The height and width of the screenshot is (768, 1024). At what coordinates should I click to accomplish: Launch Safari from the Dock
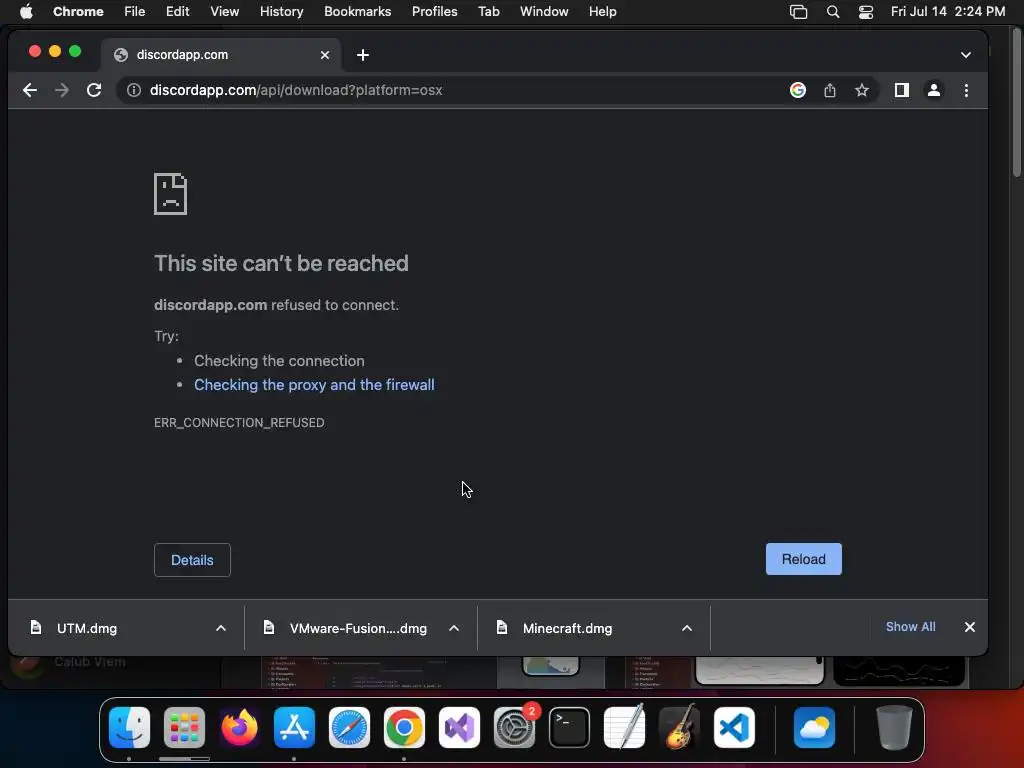tap(349, 728)
